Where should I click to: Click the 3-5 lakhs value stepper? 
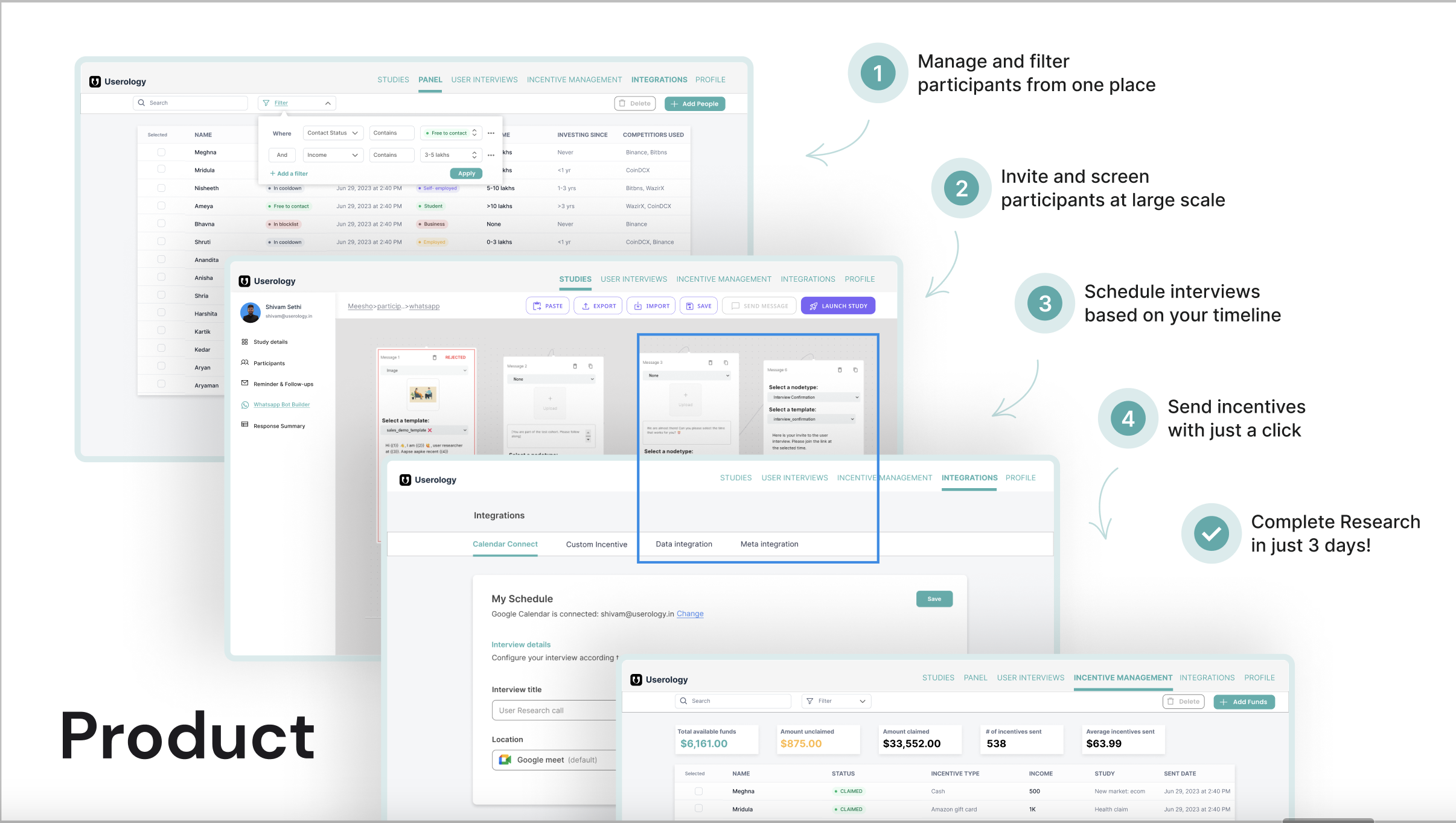pyautogui.click(x=474, y=155)
